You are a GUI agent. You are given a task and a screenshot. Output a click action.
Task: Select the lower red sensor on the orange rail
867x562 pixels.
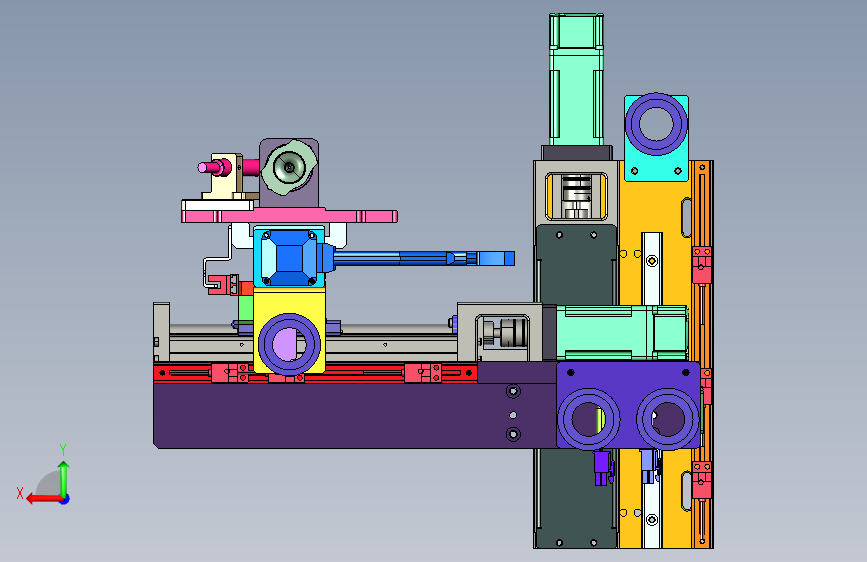coord(702,480)
